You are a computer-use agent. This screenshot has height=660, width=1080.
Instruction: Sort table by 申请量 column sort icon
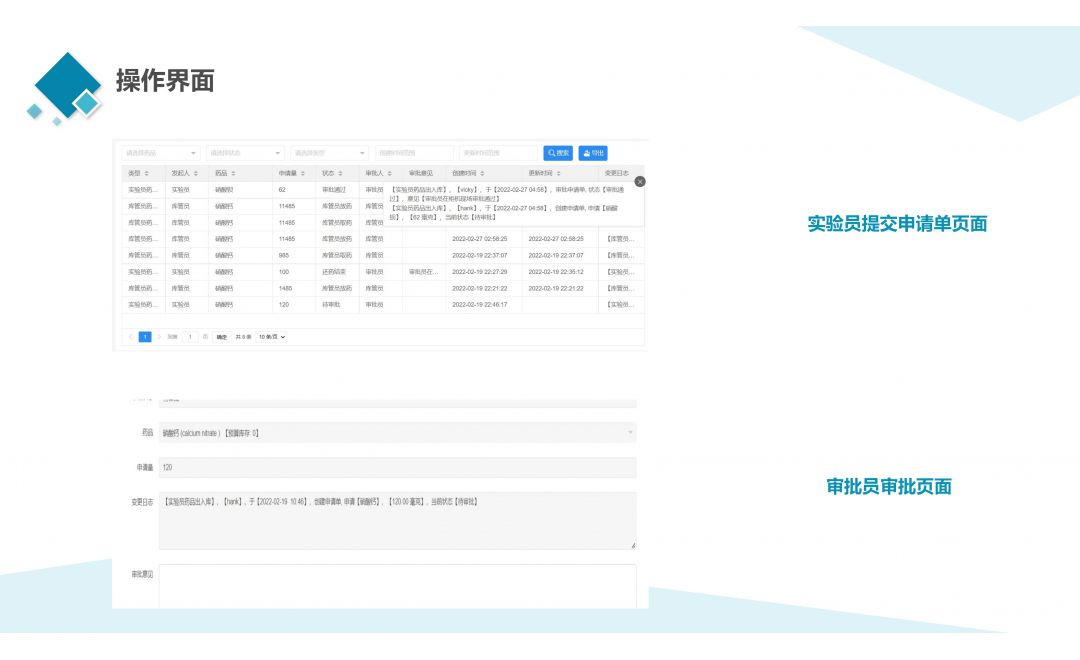click(x=303, y=174)
